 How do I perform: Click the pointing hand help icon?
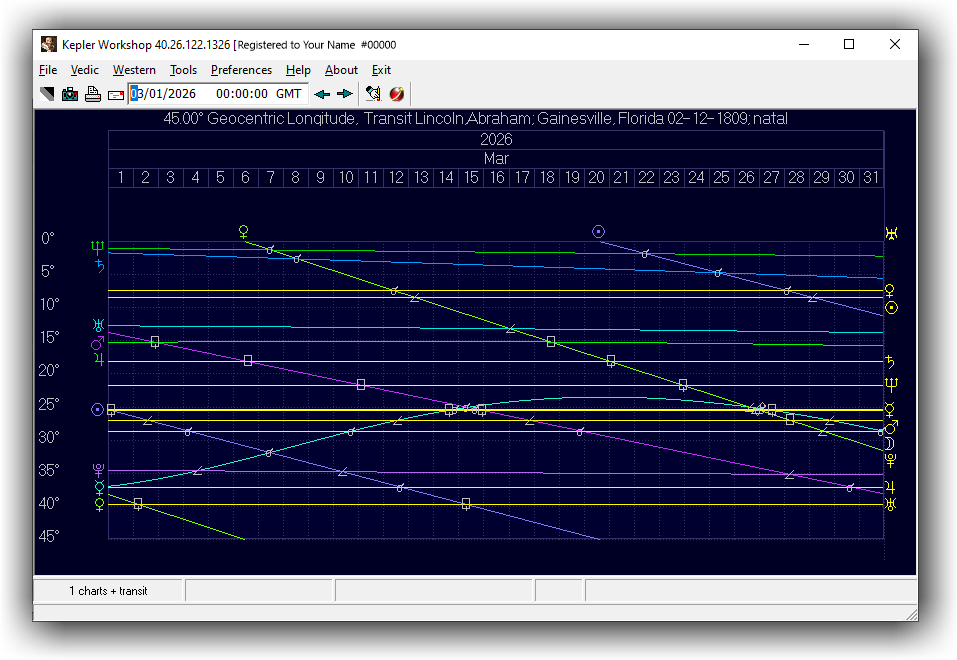coord(373,94)
